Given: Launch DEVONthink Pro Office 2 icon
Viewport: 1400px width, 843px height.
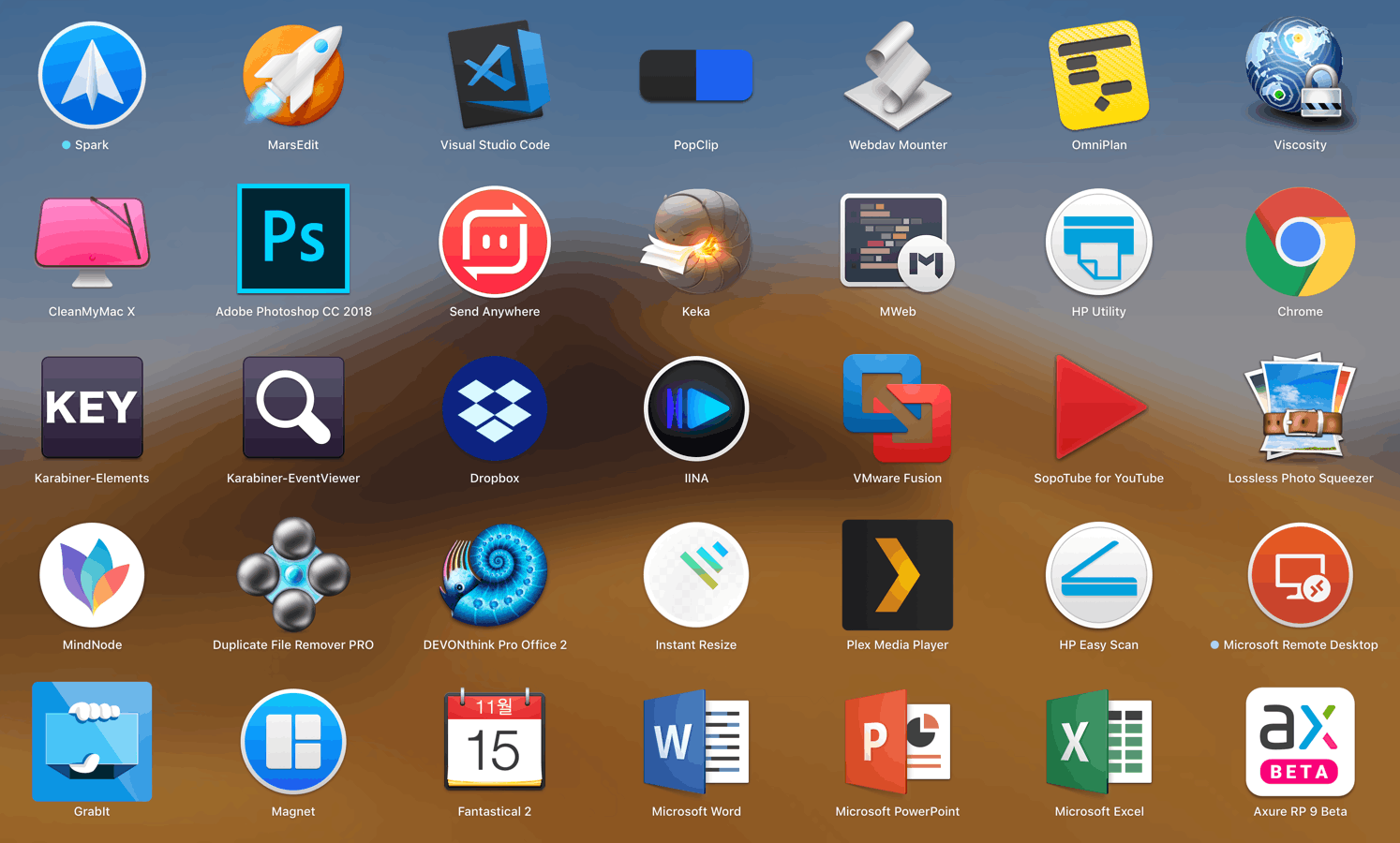Looking at the screenshot, I should [495, 574].
